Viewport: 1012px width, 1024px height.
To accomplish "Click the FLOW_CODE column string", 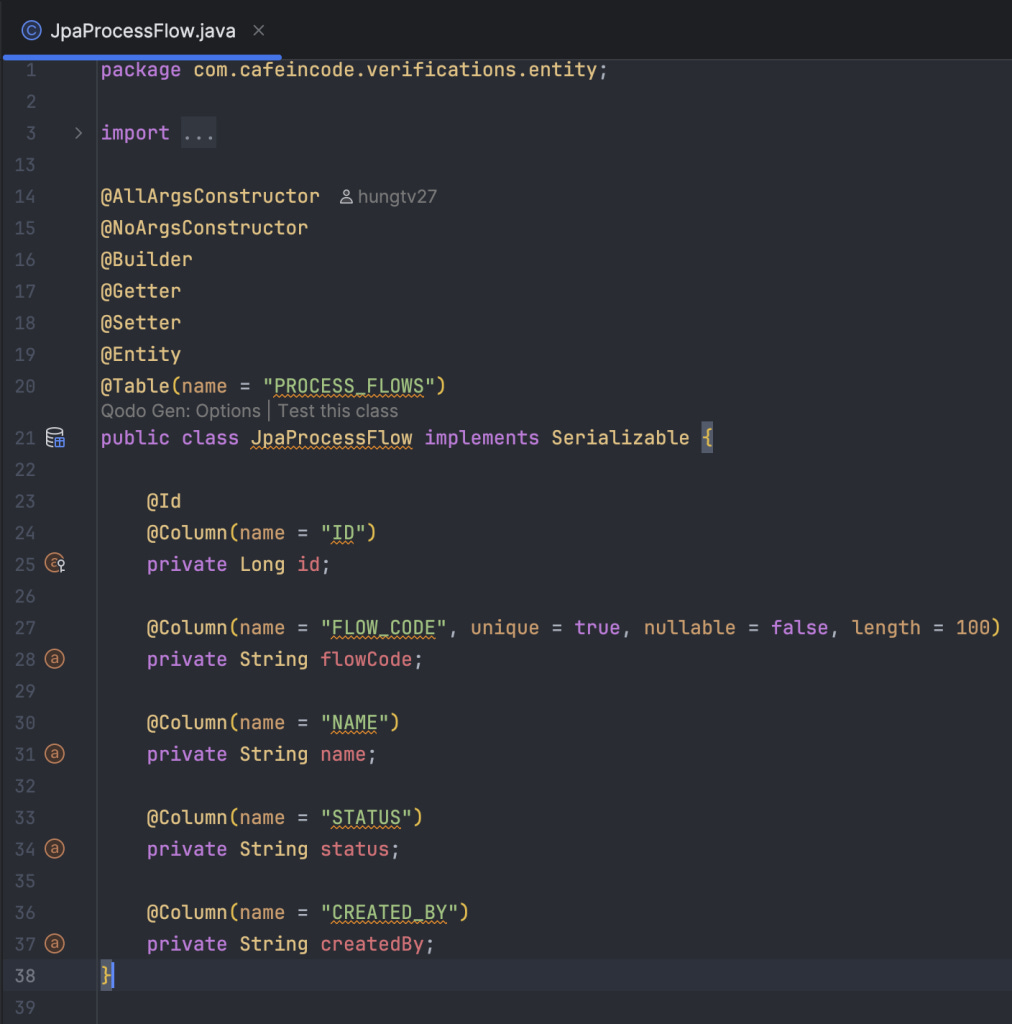I will pos(383,628).
